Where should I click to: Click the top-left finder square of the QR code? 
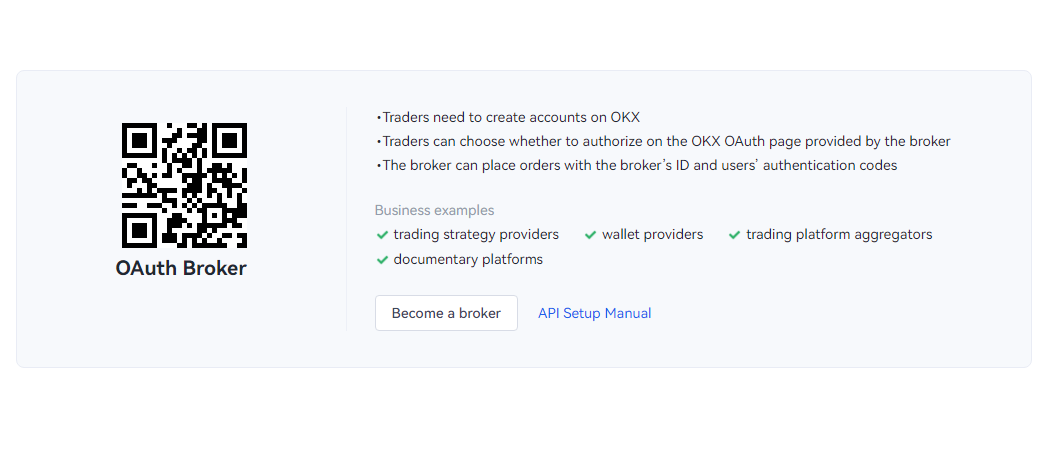[139, 140]
